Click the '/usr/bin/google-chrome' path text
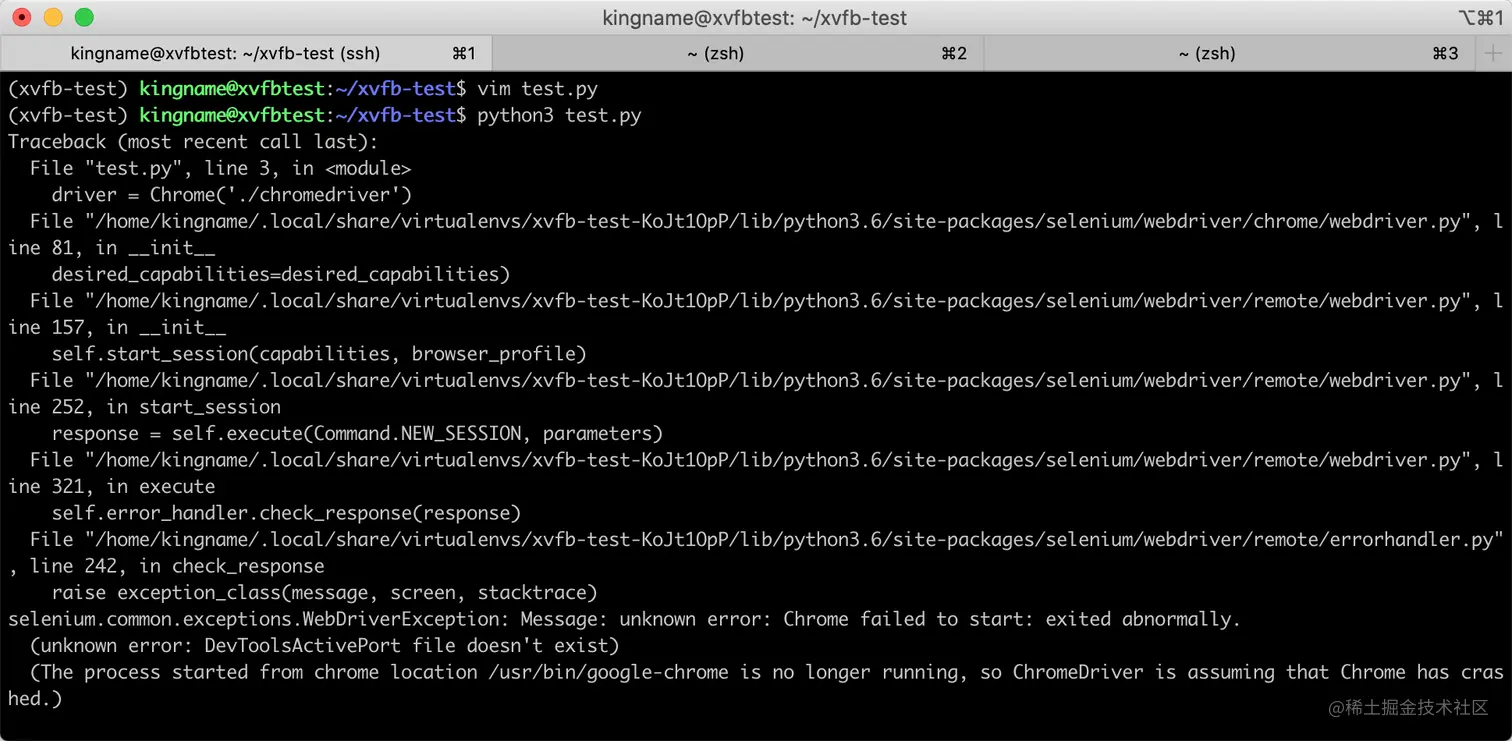This screenshot has width=1512, height=741. [x=609, y=672]
